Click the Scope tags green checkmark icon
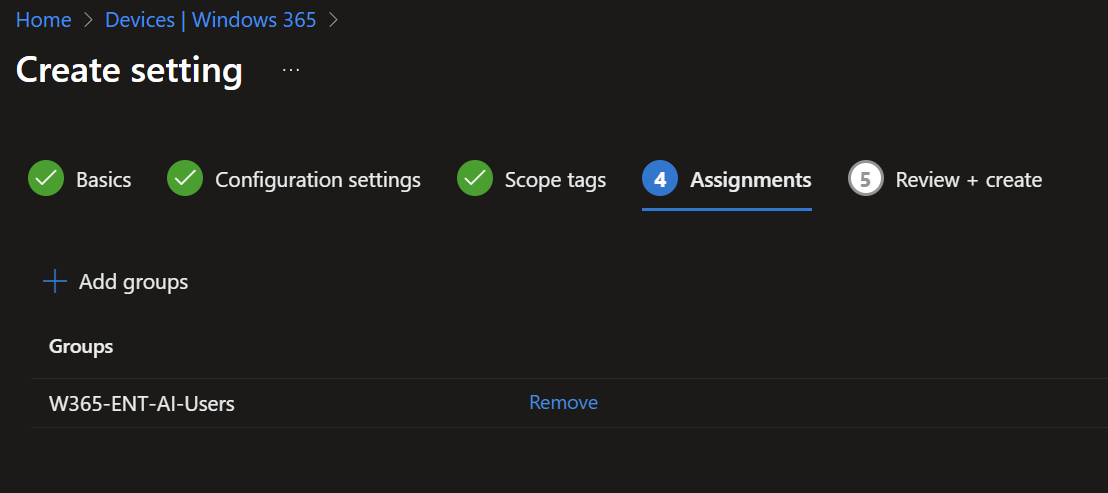The width and height of the screenshot is (1108, 493). point(474,179)
